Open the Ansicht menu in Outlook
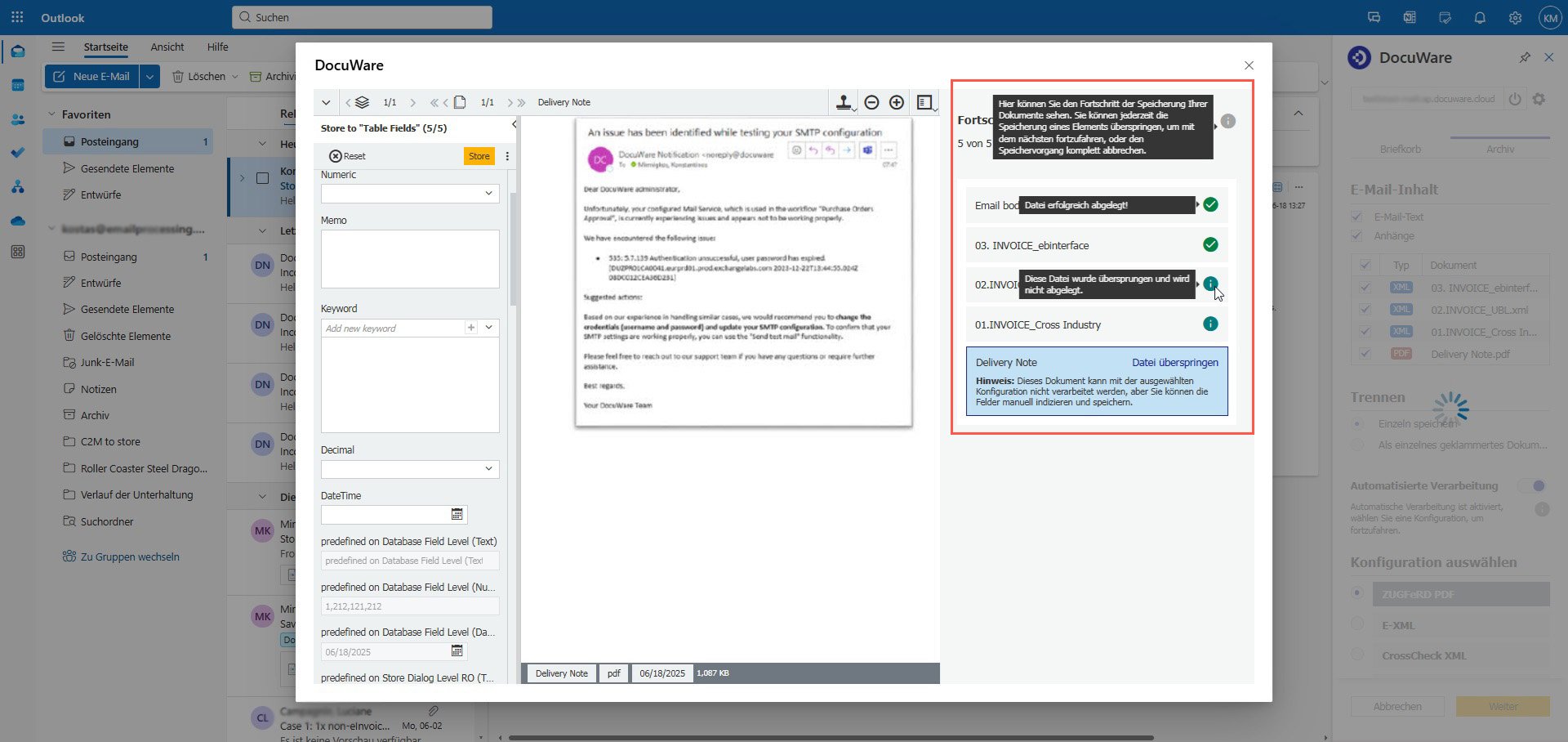The width and height of the screenshot is (1568, 742). [x=167, y=47]
